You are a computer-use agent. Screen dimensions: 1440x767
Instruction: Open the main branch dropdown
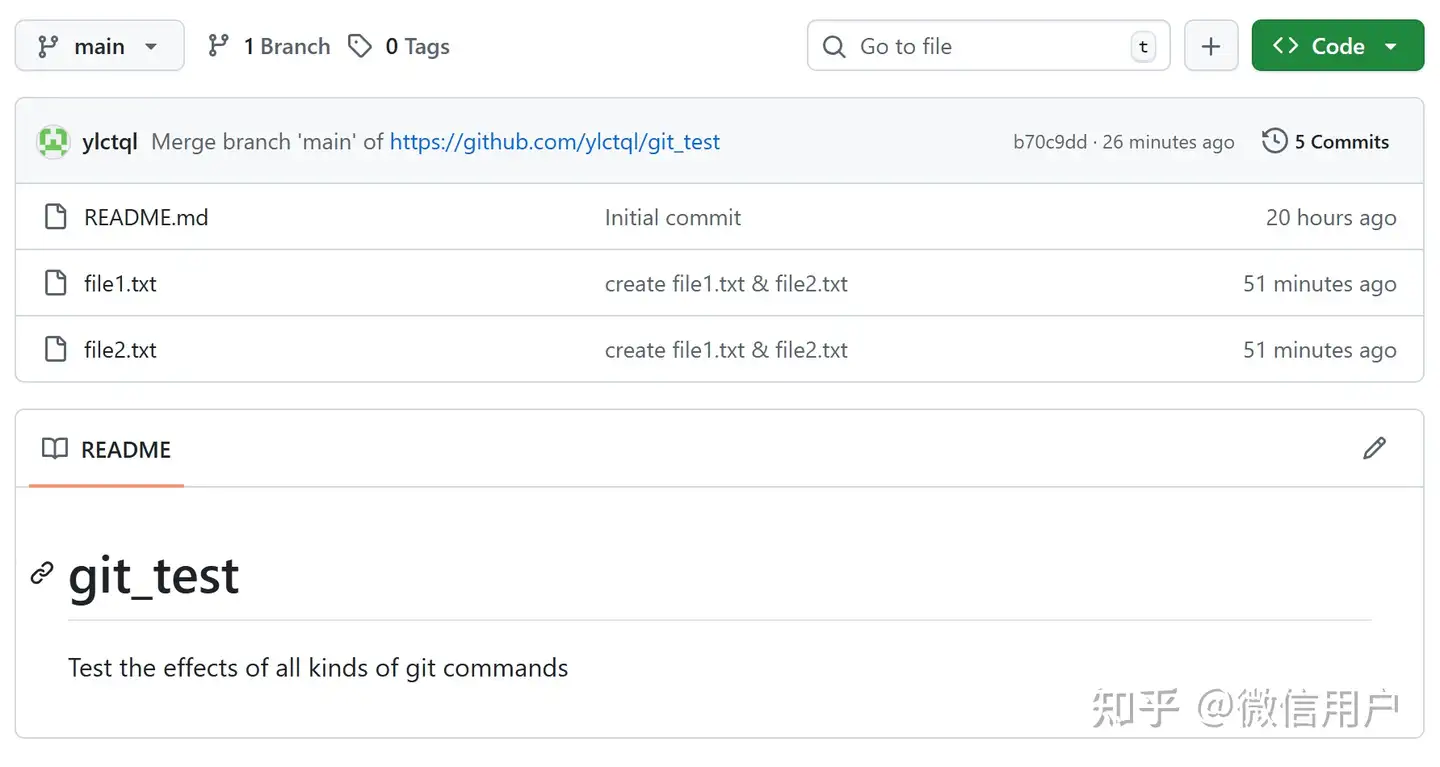(99, 46)
